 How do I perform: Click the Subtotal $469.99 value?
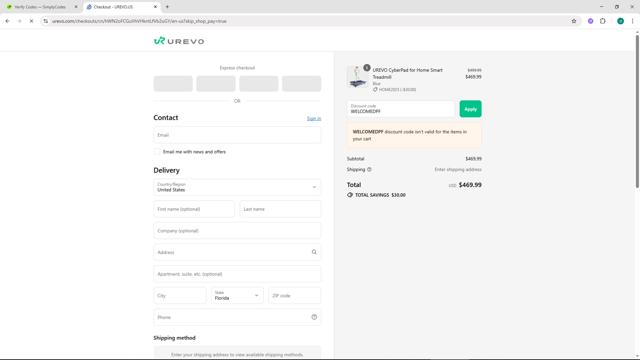tap(473, 159)
